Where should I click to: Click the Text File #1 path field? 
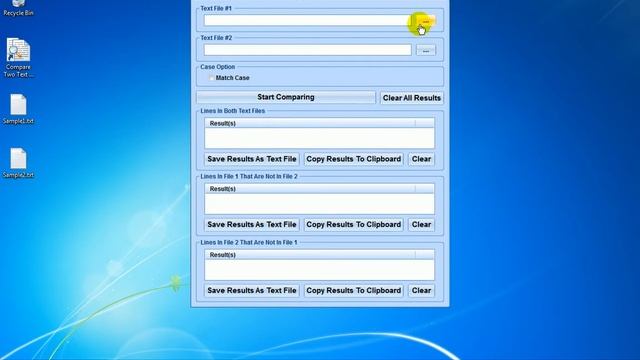(x=307, y=20)
